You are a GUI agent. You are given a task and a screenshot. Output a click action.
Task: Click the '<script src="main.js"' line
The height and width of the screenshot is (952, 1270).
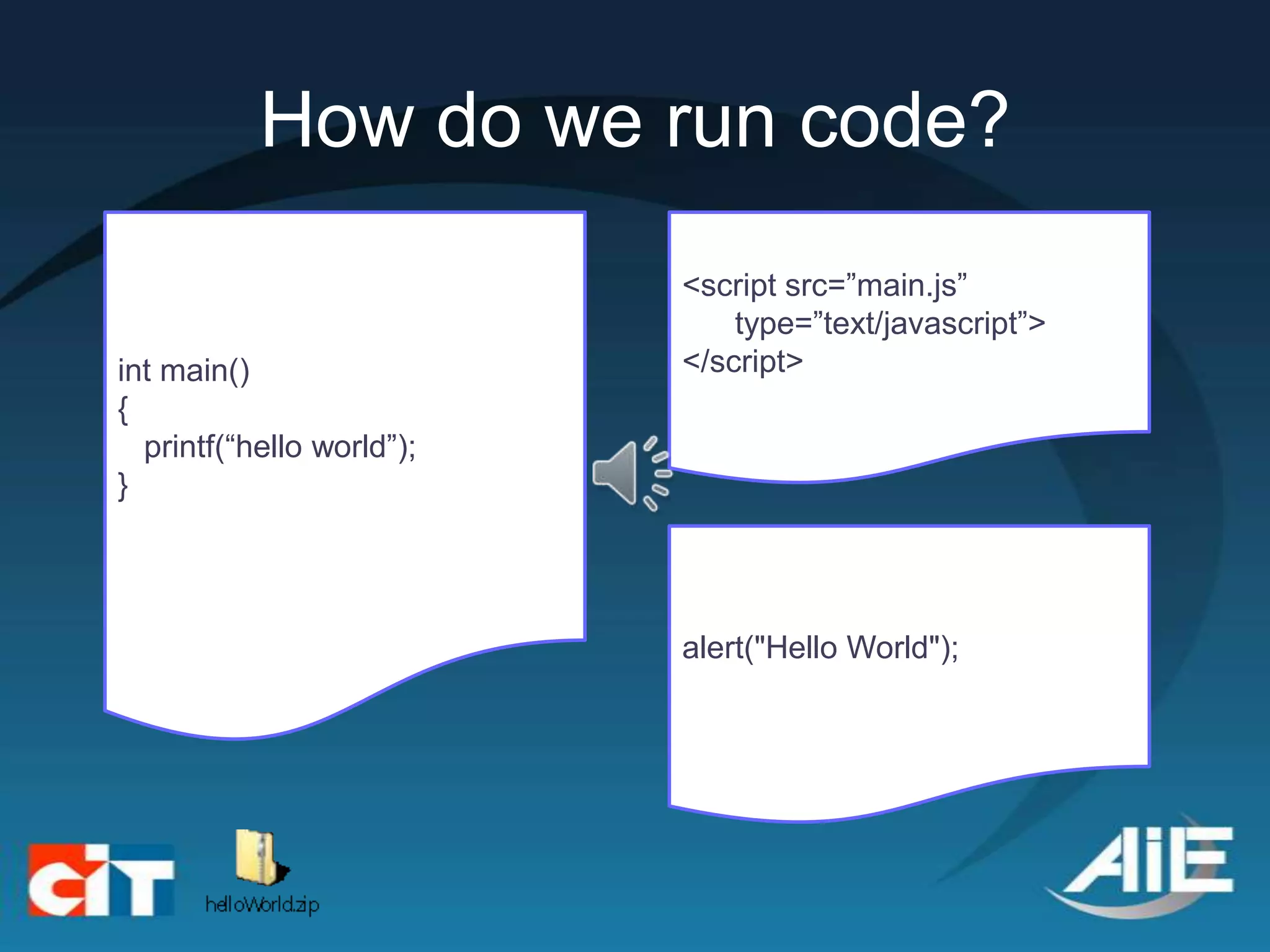point(824,286)
